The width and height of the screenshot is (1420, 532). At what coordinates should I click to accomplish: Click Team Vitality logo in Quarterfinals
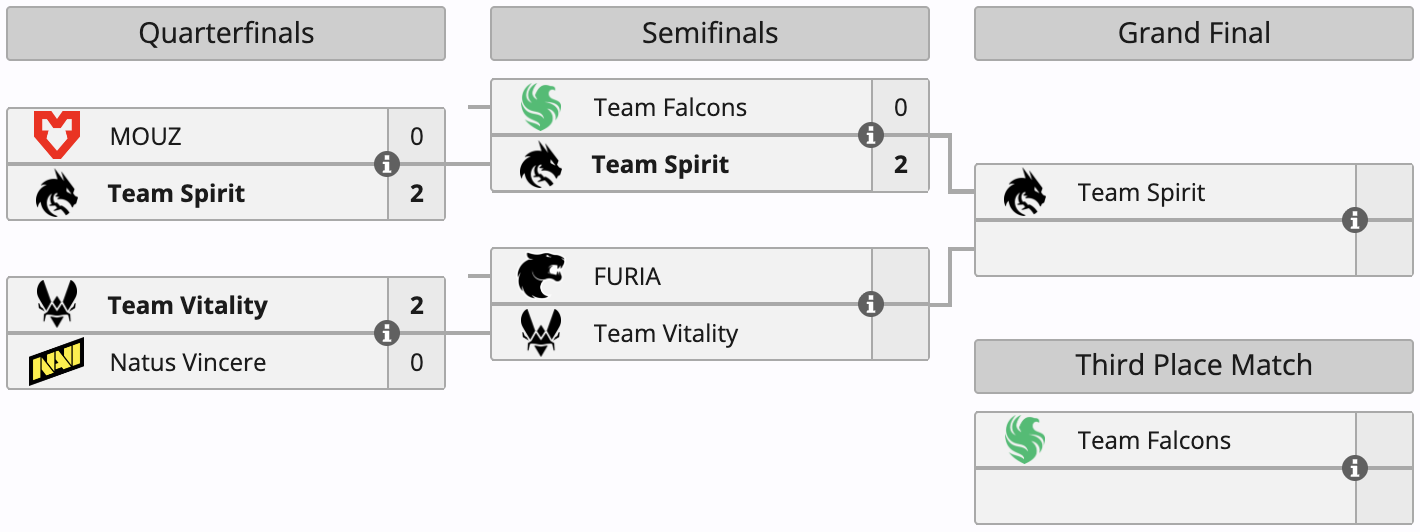click(x=56, y=305)
